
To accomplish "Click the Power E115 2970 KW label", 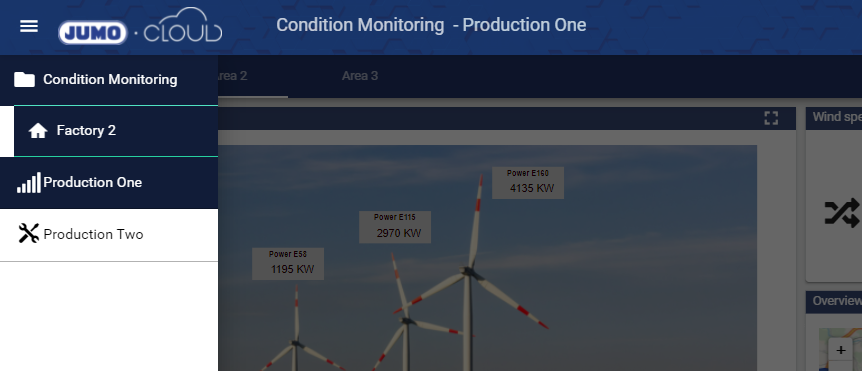I will pyautogui.click(x=395, y=227).
